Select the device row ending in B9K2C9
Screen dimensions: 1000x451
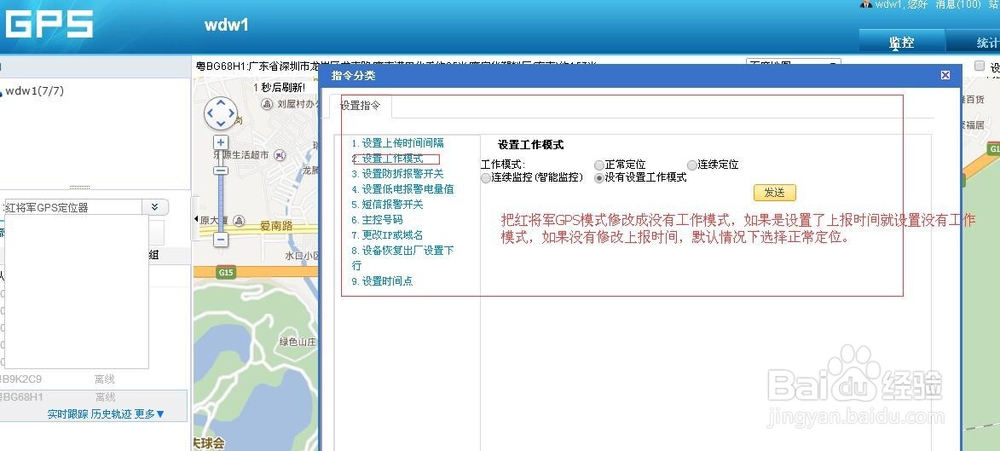94,380
